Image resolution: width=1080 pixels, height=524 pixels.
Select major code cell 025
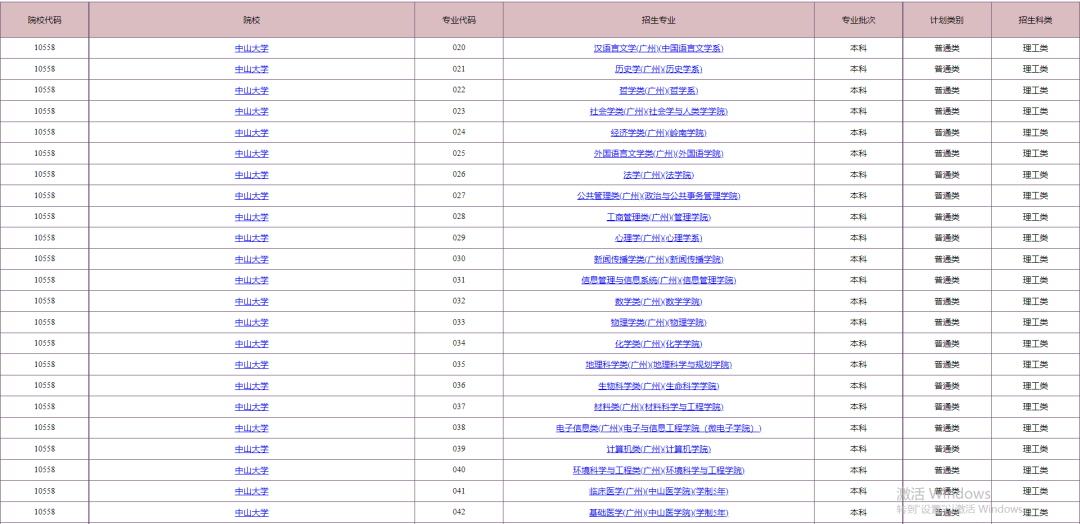(x=459, y=153)
